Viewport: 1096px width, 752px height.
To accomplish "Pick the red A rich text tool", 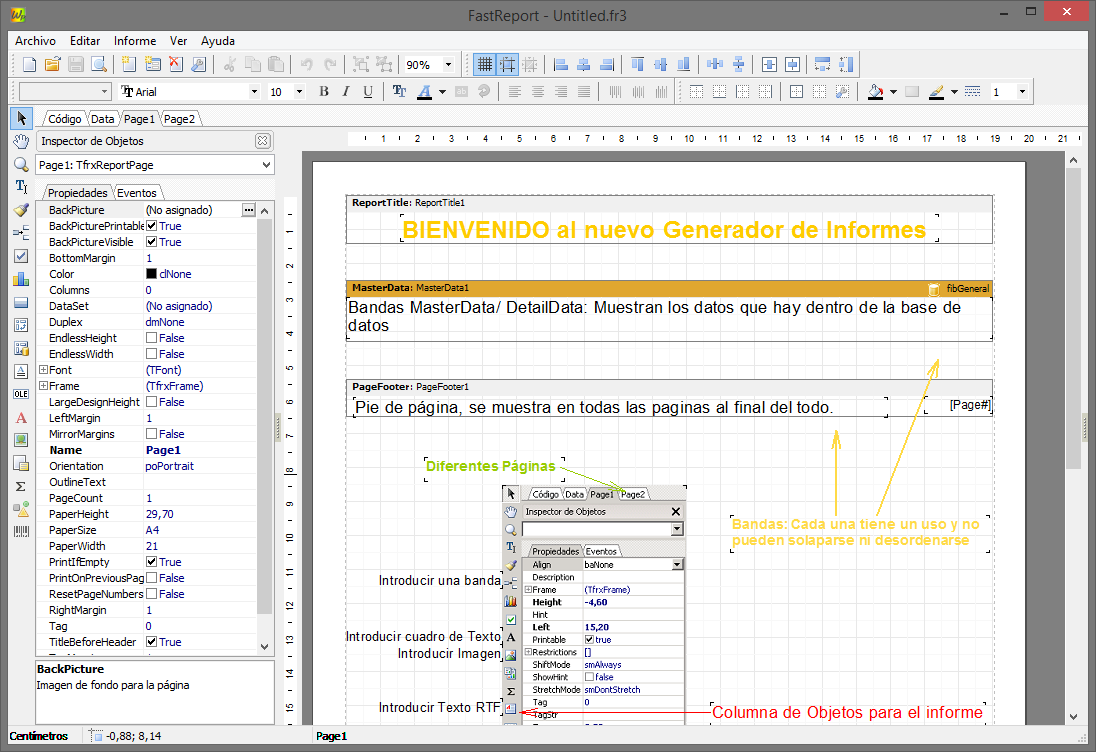I will (22, 418).
